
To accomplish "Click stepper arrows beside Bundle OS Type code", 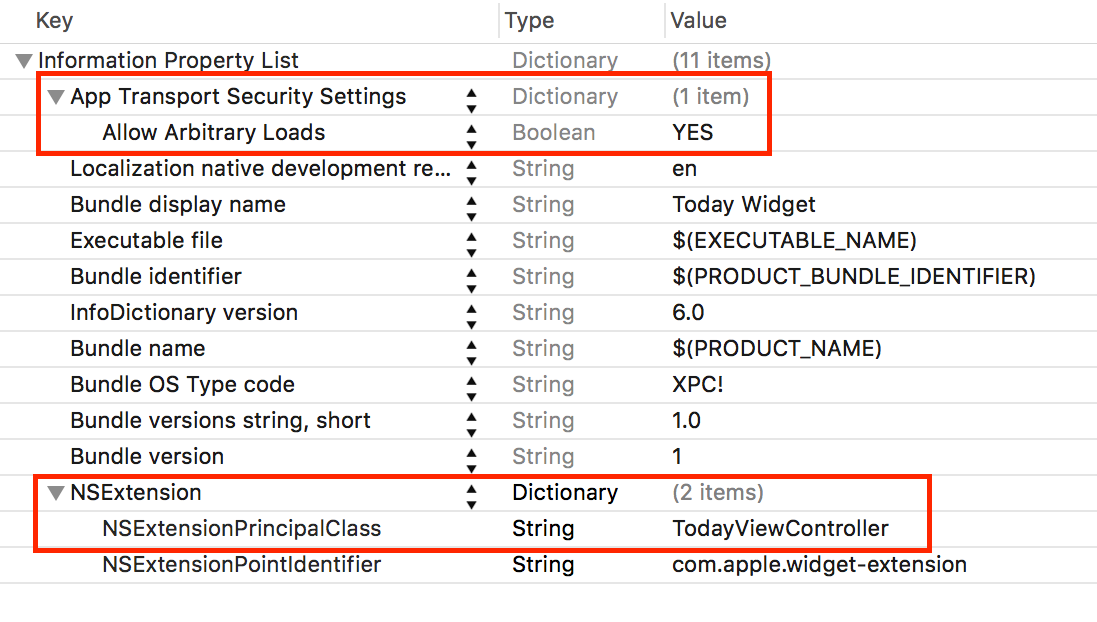I will [x=472, y=385].
